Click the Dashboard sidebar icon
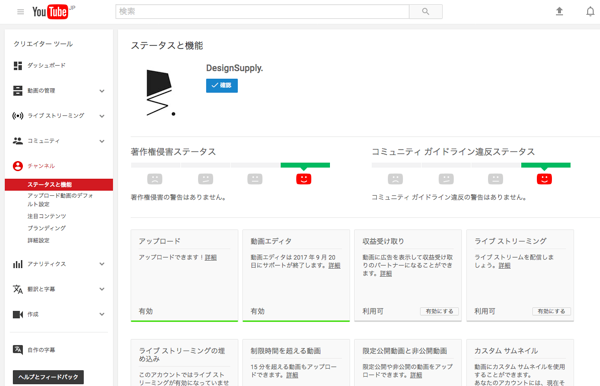Viewport: 600px width, 386px height. pyautogui.click(x=18, y=66)
